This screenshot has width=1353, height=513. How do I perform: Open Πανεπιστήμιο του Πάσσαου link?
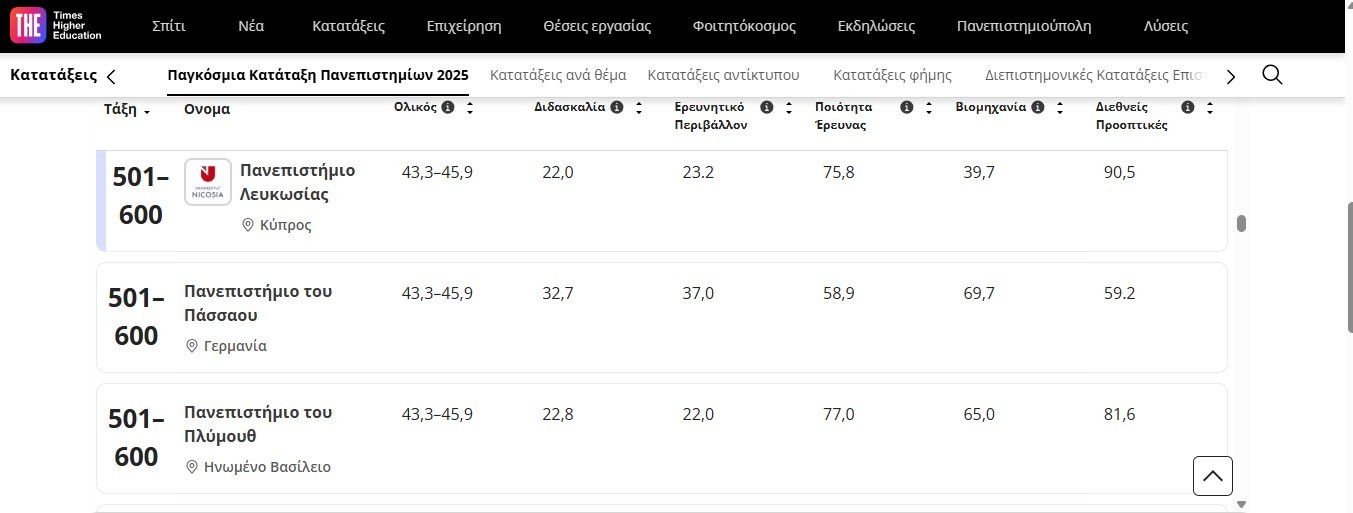pyautogui.click(x=258, y=303)
